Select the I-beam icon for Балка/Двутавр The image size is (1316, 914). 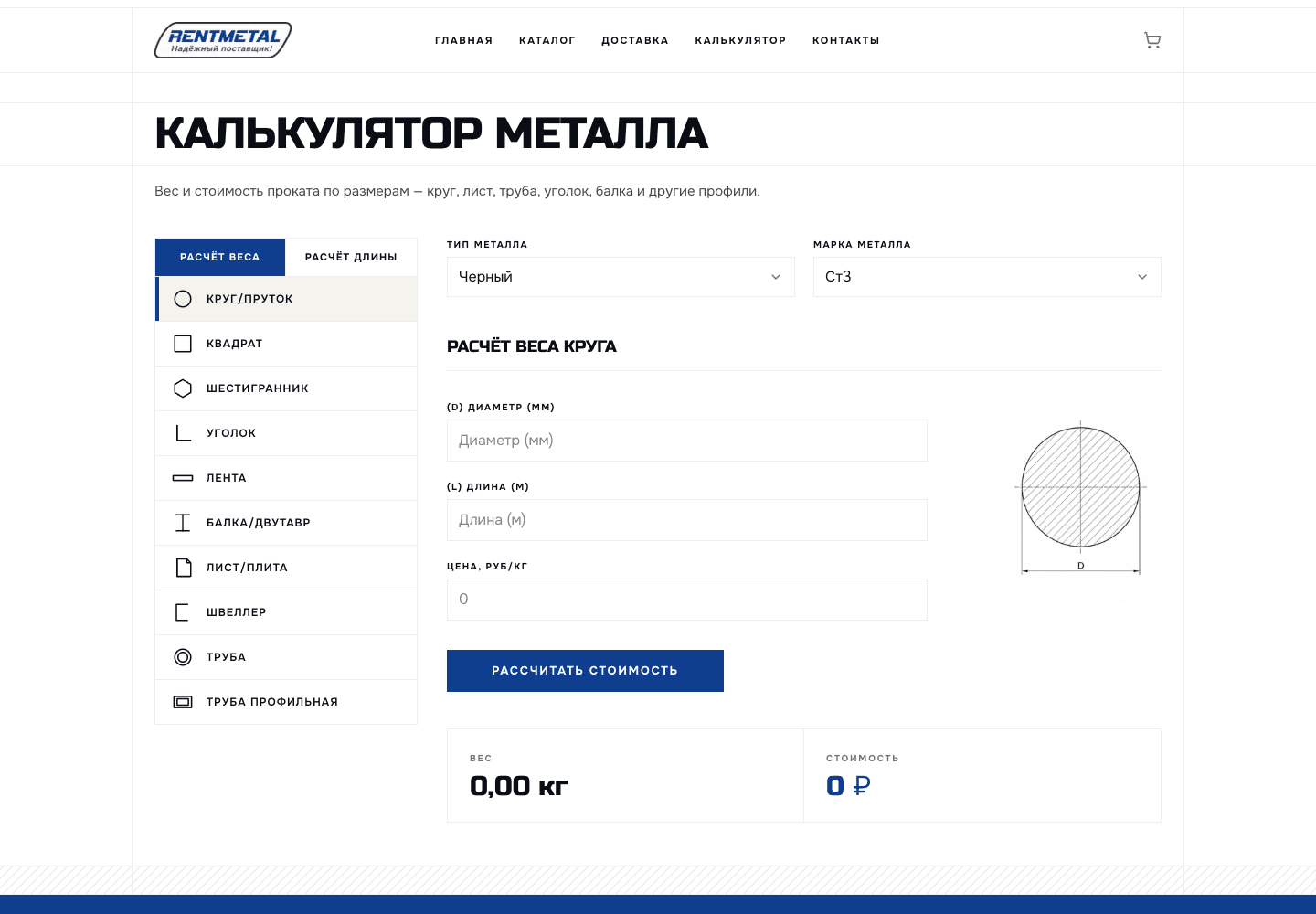[x=183, y=523]
